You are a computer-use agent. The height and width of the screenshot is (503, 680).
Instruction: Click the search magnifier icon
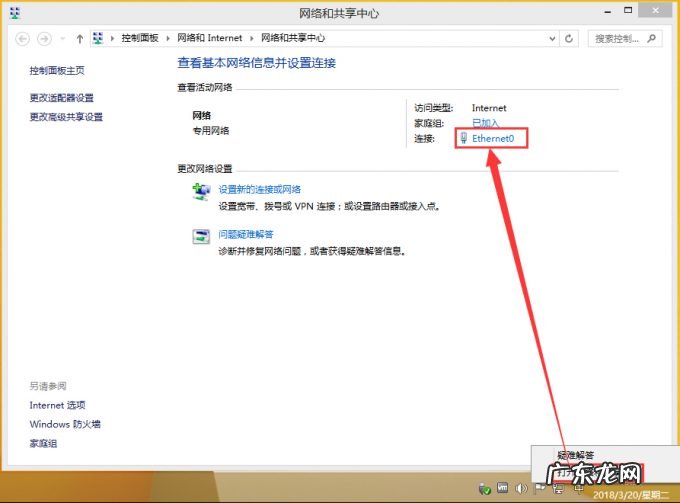coord(651,39)
